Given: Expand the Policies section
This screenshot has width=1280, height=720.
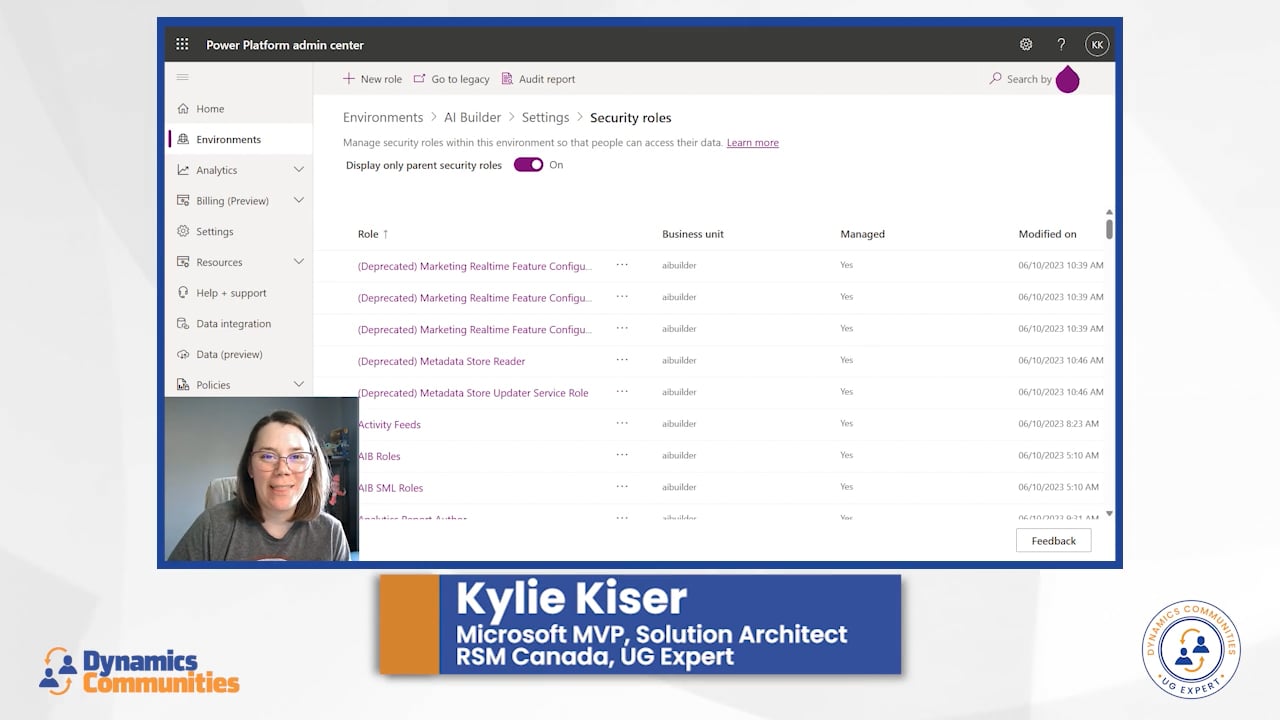Looking at the screenshot, I should (x=297, y=384).
